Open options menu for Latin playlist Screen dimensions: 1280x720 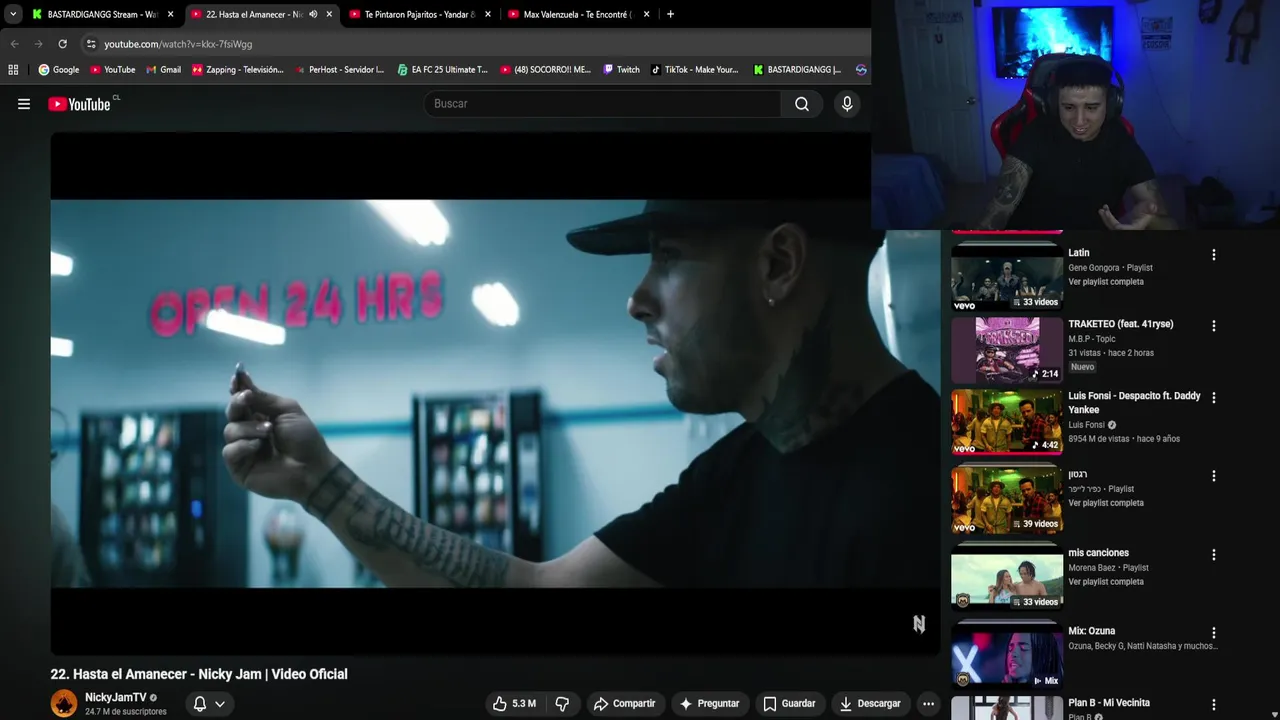coord(1214,255)
